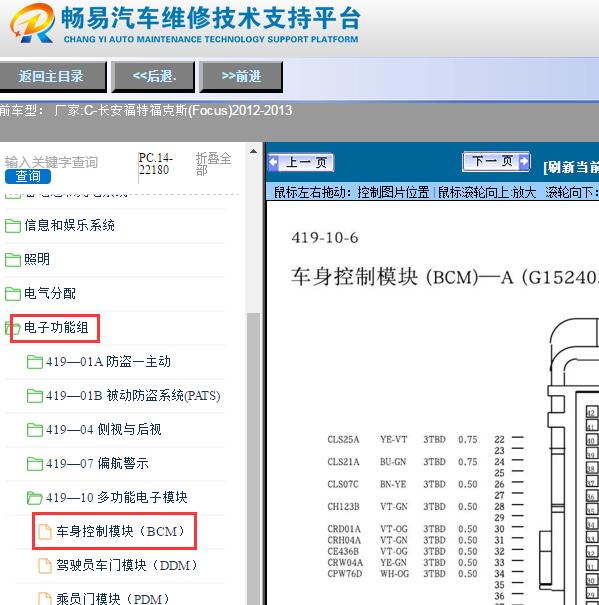Click the blue 查询 search button

coord(28,176)
